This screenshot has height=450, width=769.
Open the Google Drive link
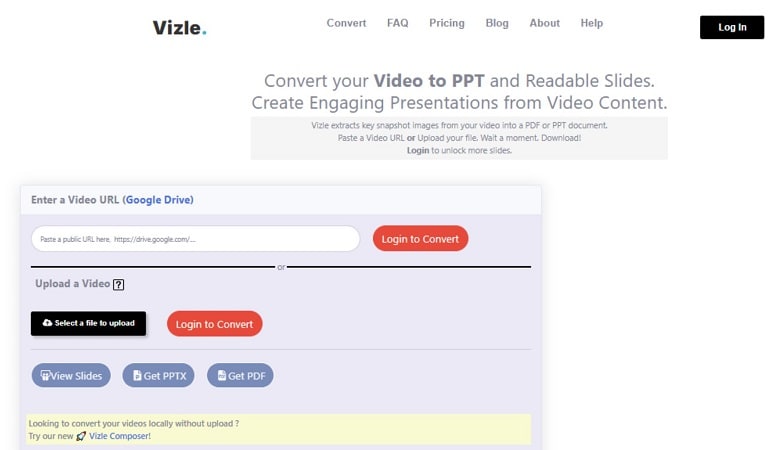pyautogui.click(x=158, y=200)
